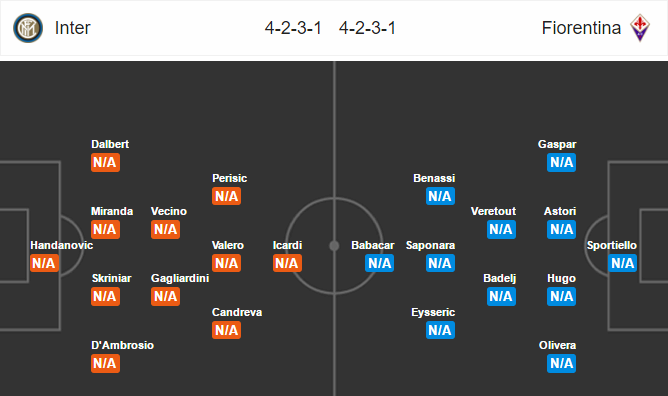Click Fiorentina's 4-2-3-1 formation text
Screen dimensions: 668x396
point(368,28)
